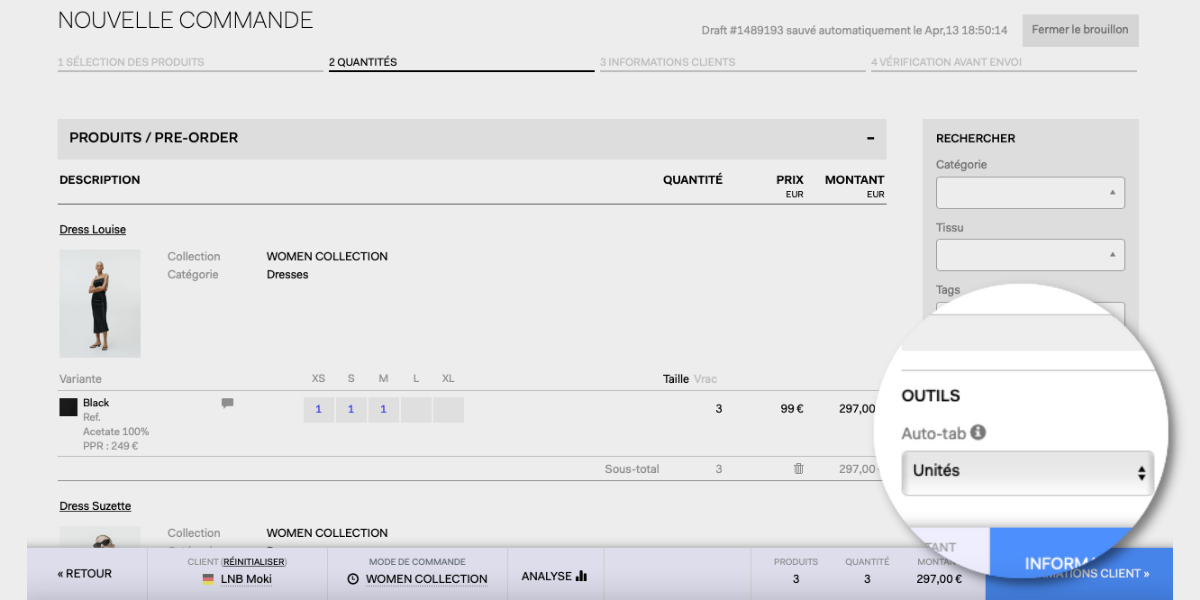
Task: Click the bar chart icon beside Analyse
Action: coord(581,576)
